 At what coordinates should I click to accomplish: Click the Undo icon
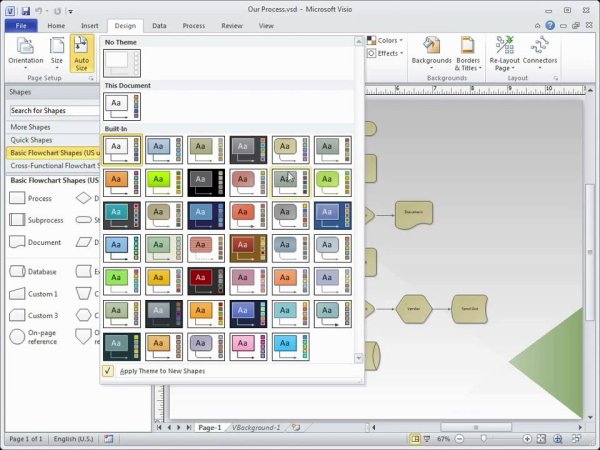(x=39, y=11)
